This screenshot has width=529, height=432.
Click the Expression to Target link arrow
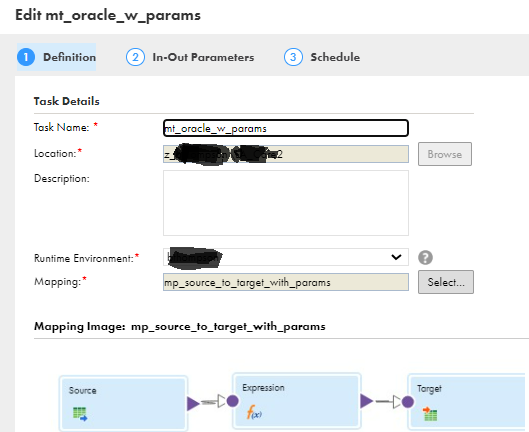388,402
